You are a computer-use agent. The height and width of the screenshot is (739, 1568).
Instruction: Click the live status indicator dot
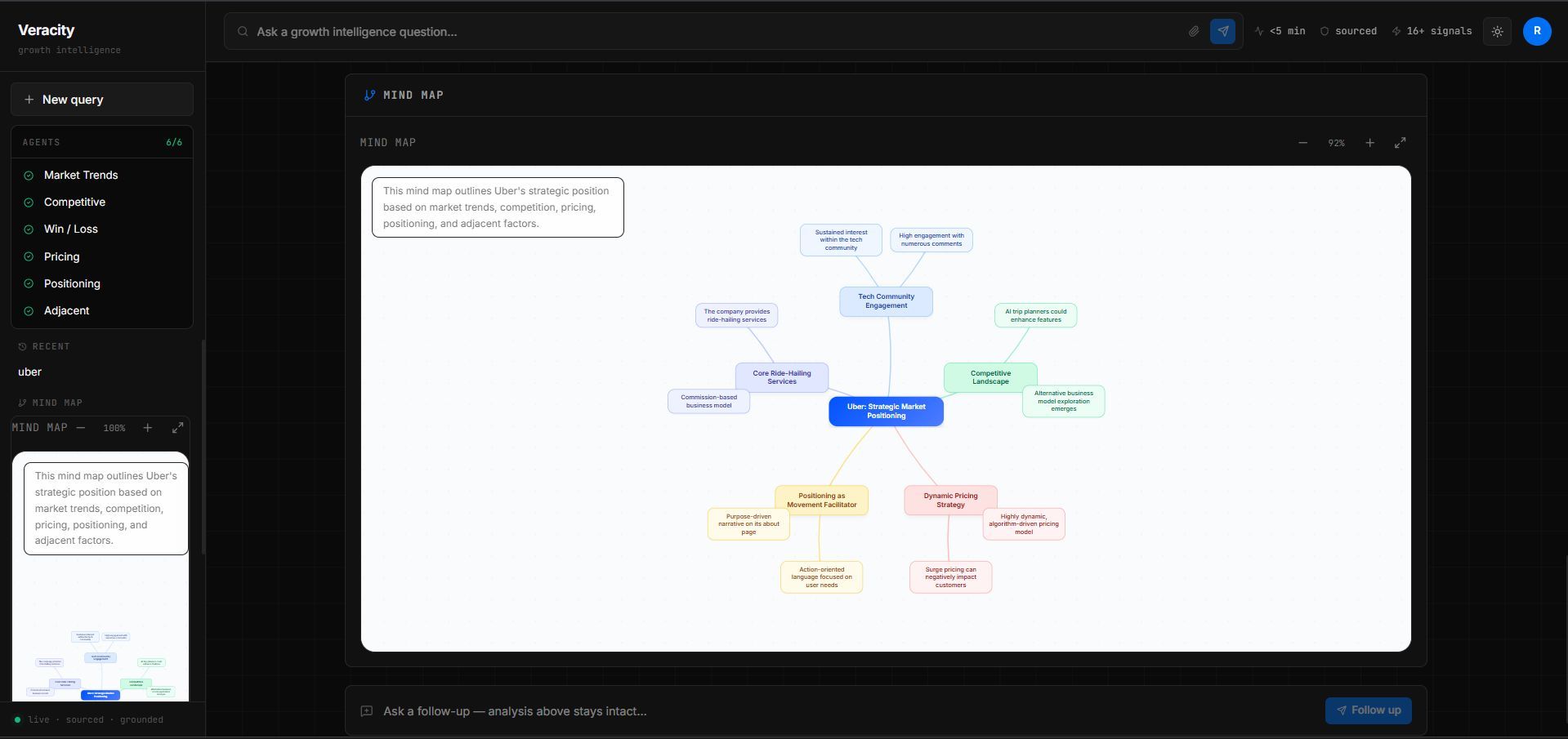[17, 719]
